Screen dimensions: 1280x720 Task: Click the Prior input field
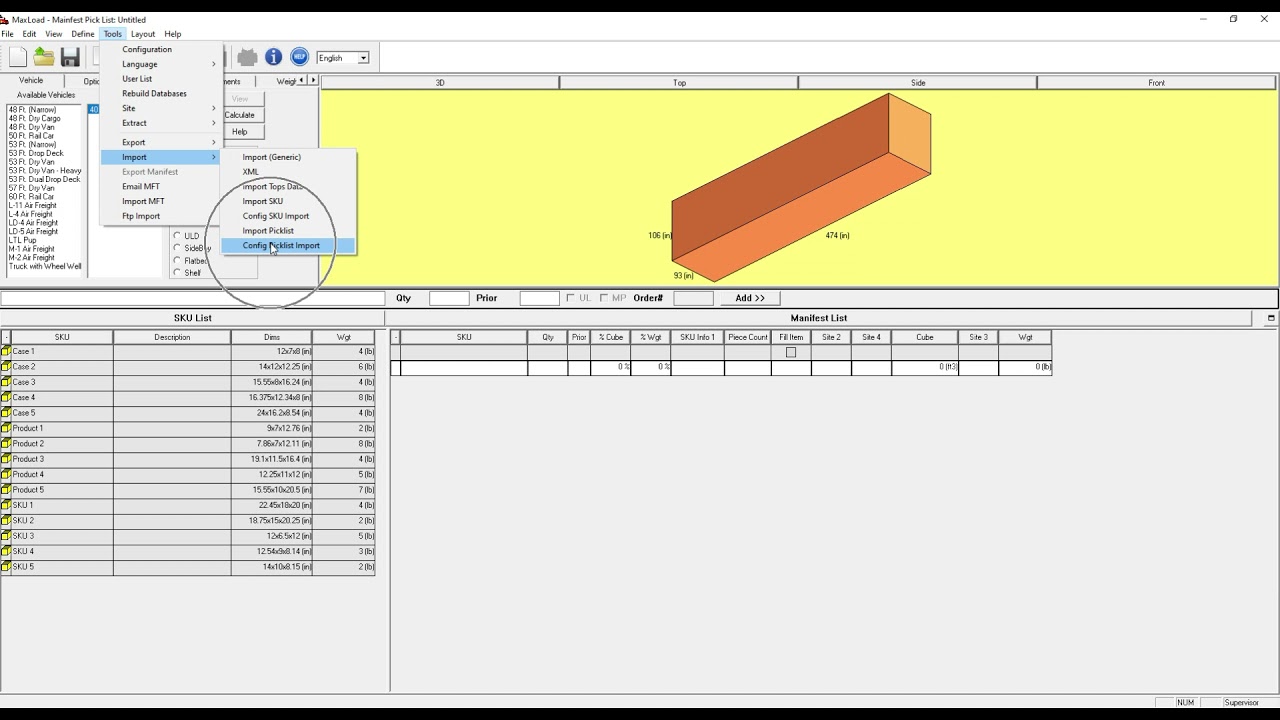[540, 298]
